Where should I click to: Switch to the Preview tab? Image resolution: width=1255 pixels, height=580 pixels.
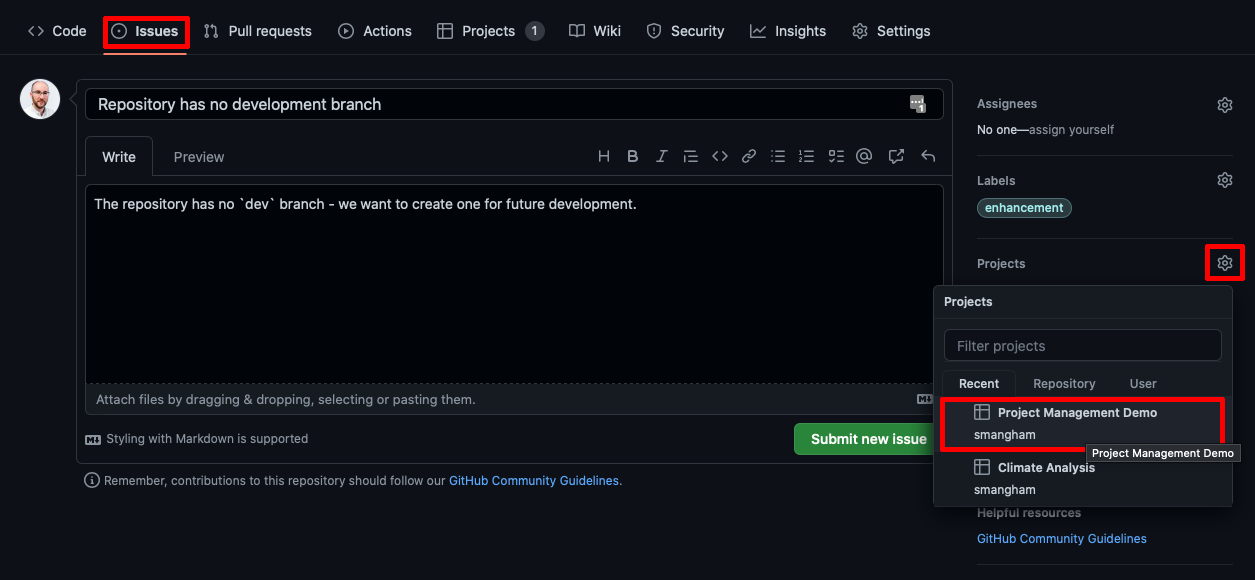pyautogui.click(x=199, y=157)
